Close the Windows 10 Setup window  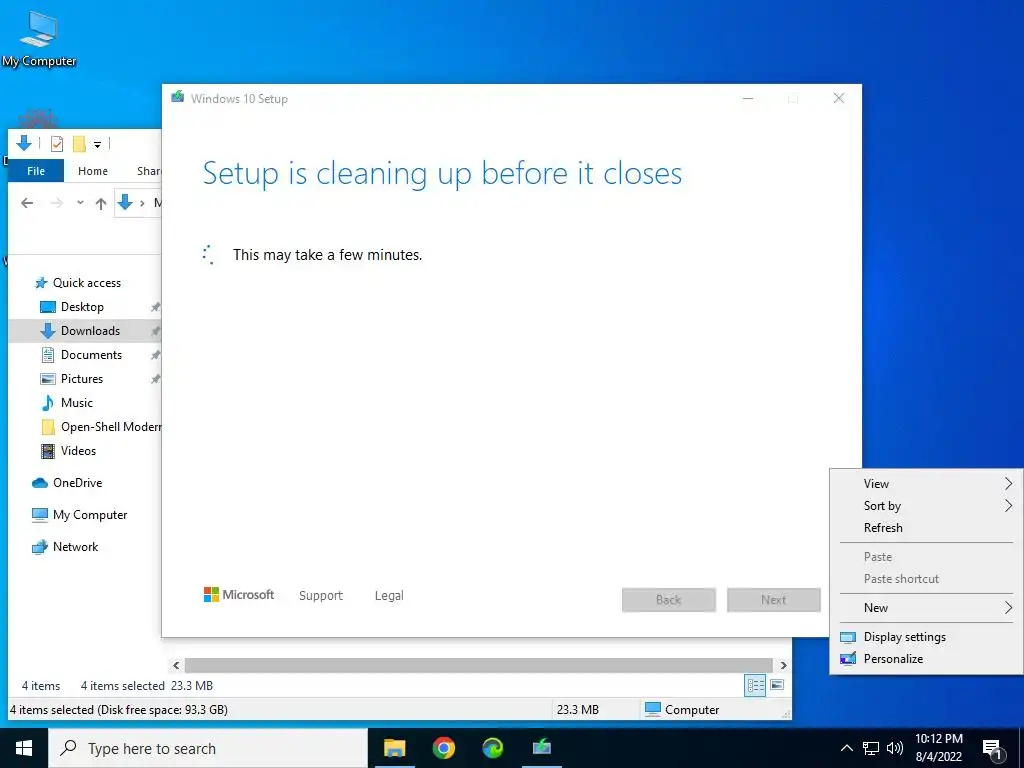pyautogui.click(x=839, y=99)
